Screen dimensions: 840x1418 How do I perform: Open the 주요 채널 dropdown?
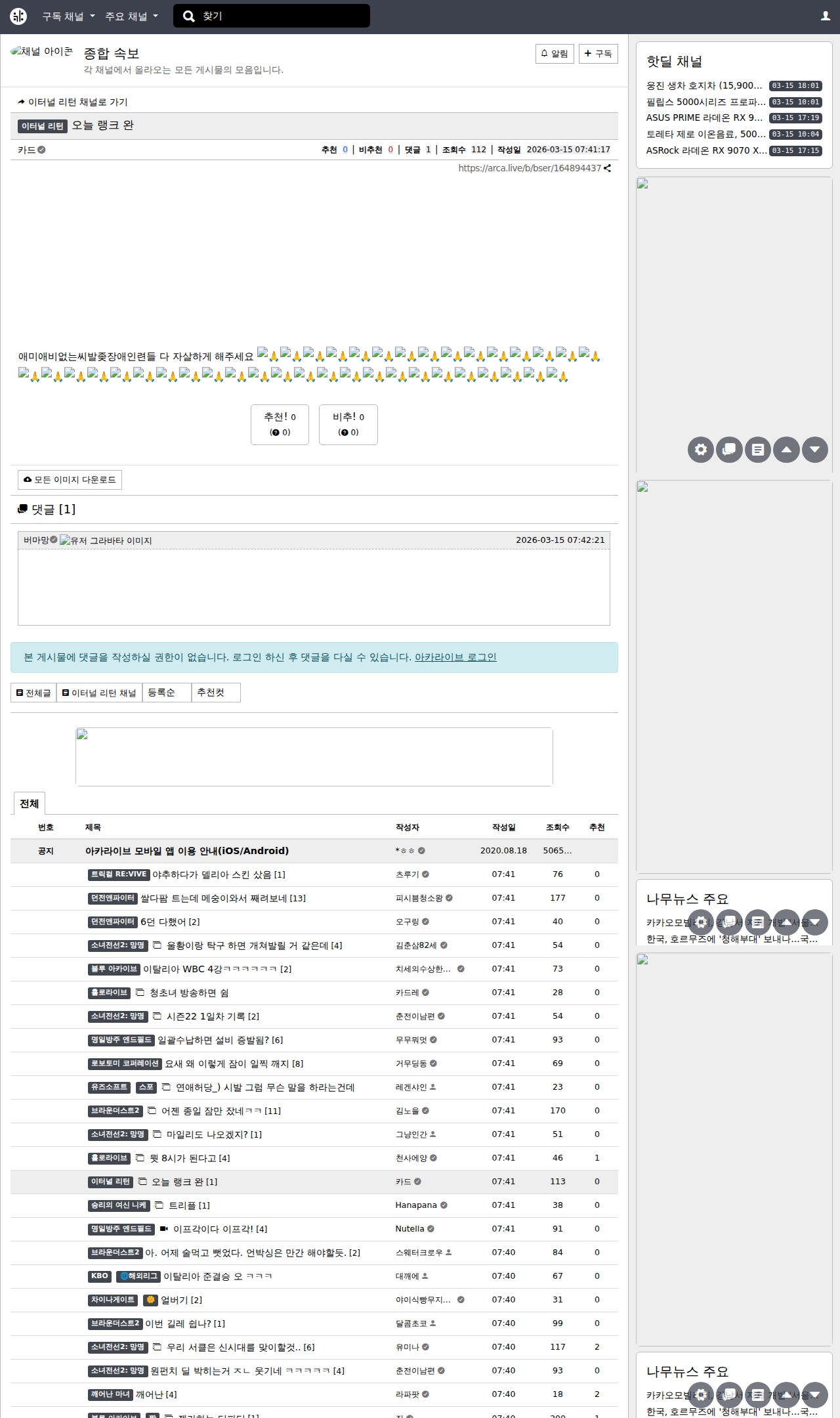(131, 16)
